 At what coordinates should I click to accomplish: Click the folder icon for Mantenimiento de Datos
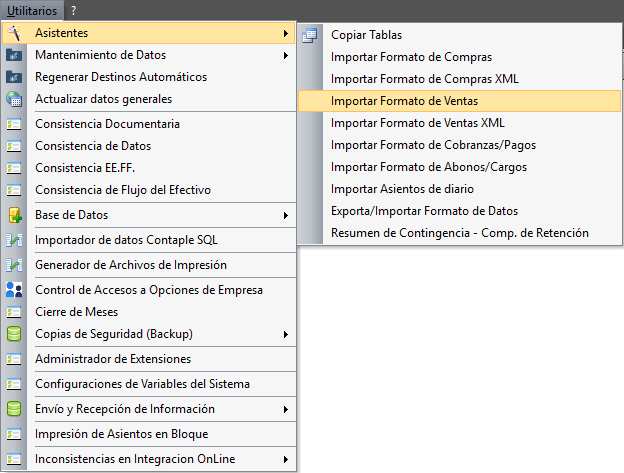(x=14, y=55)
